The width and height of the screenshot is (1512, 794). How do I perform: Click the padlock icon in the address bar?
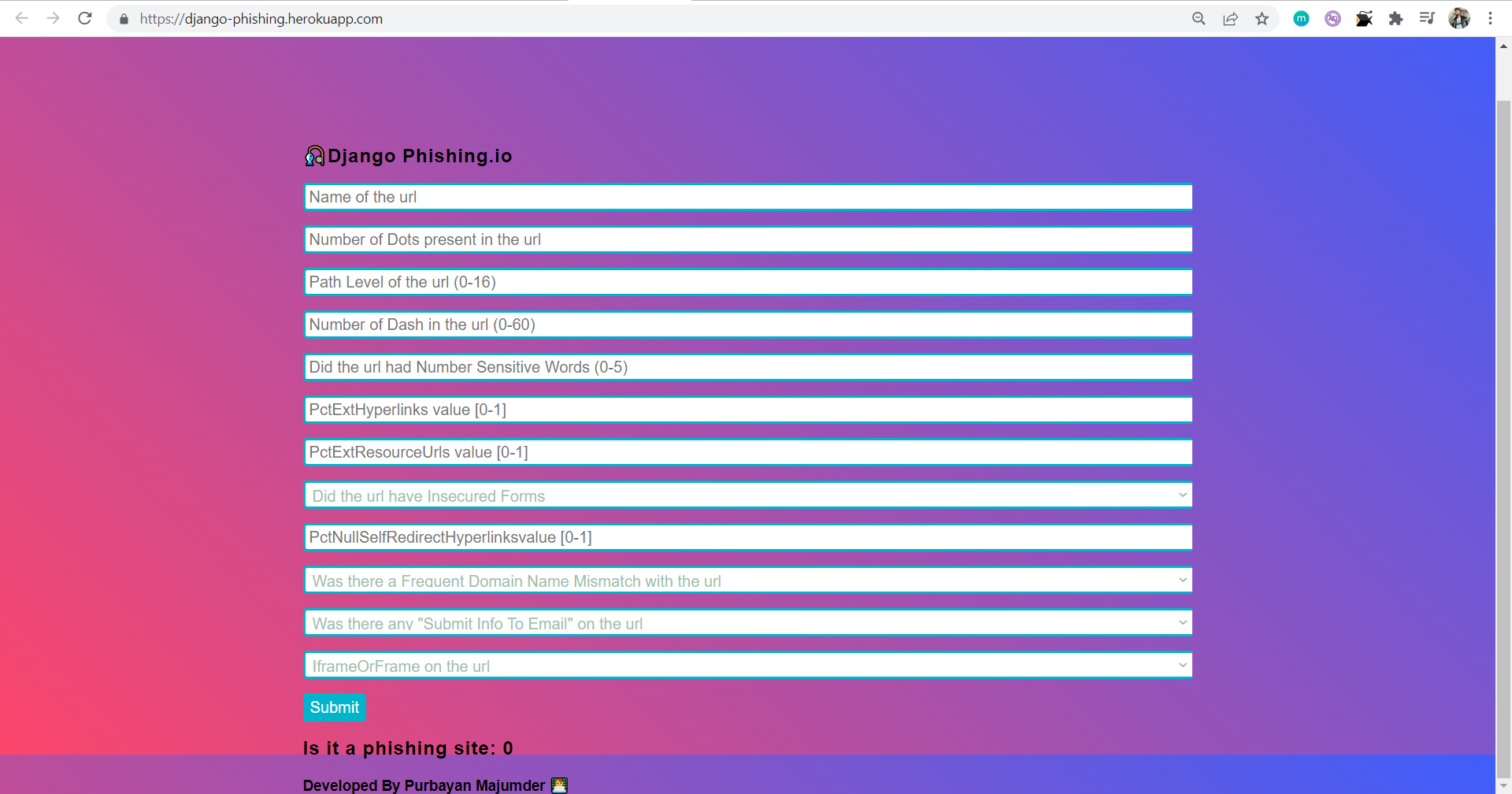(x=124, y=18)
